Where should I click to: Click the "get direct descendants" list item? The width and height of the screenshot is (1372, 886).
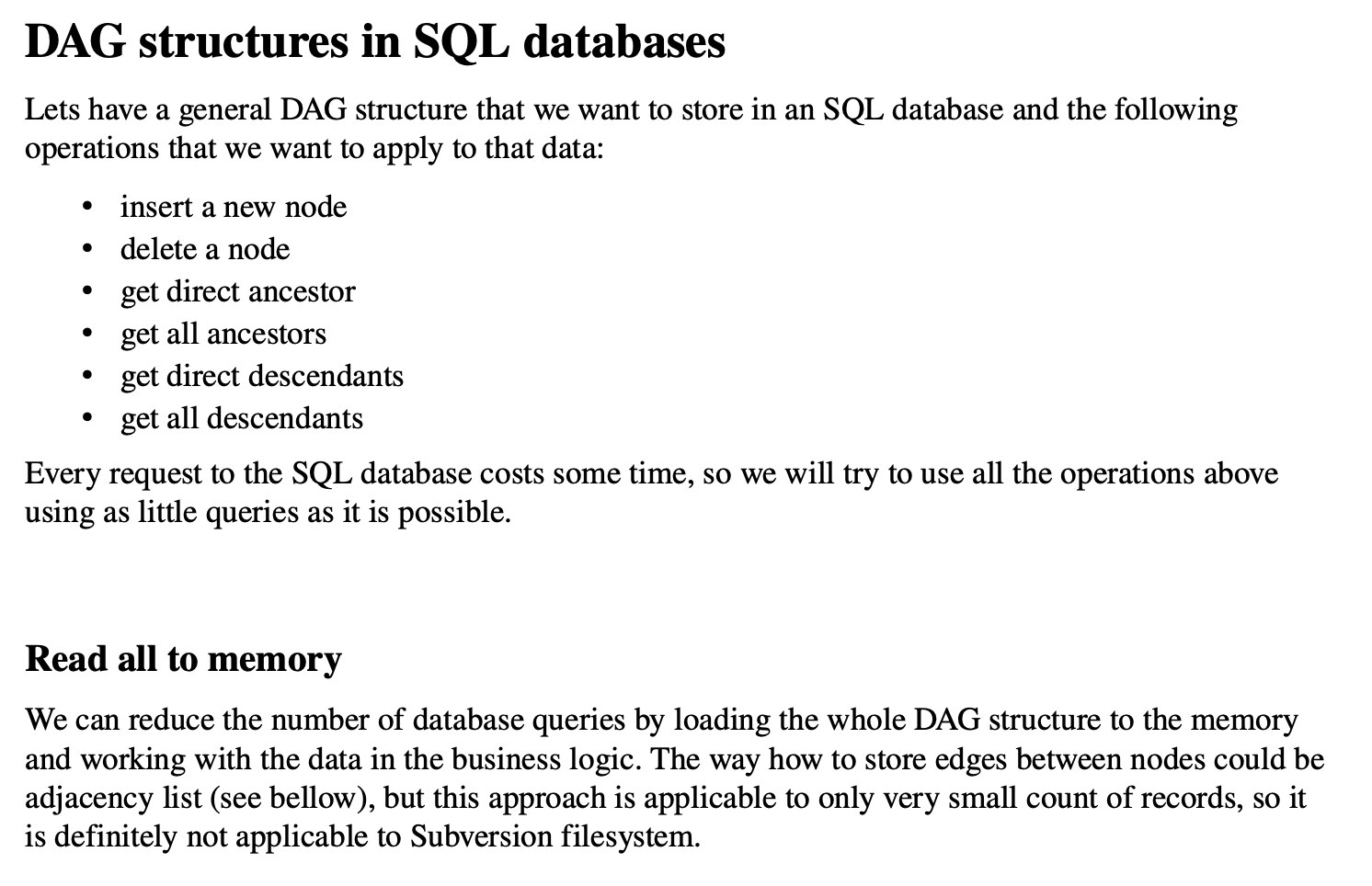262,376
